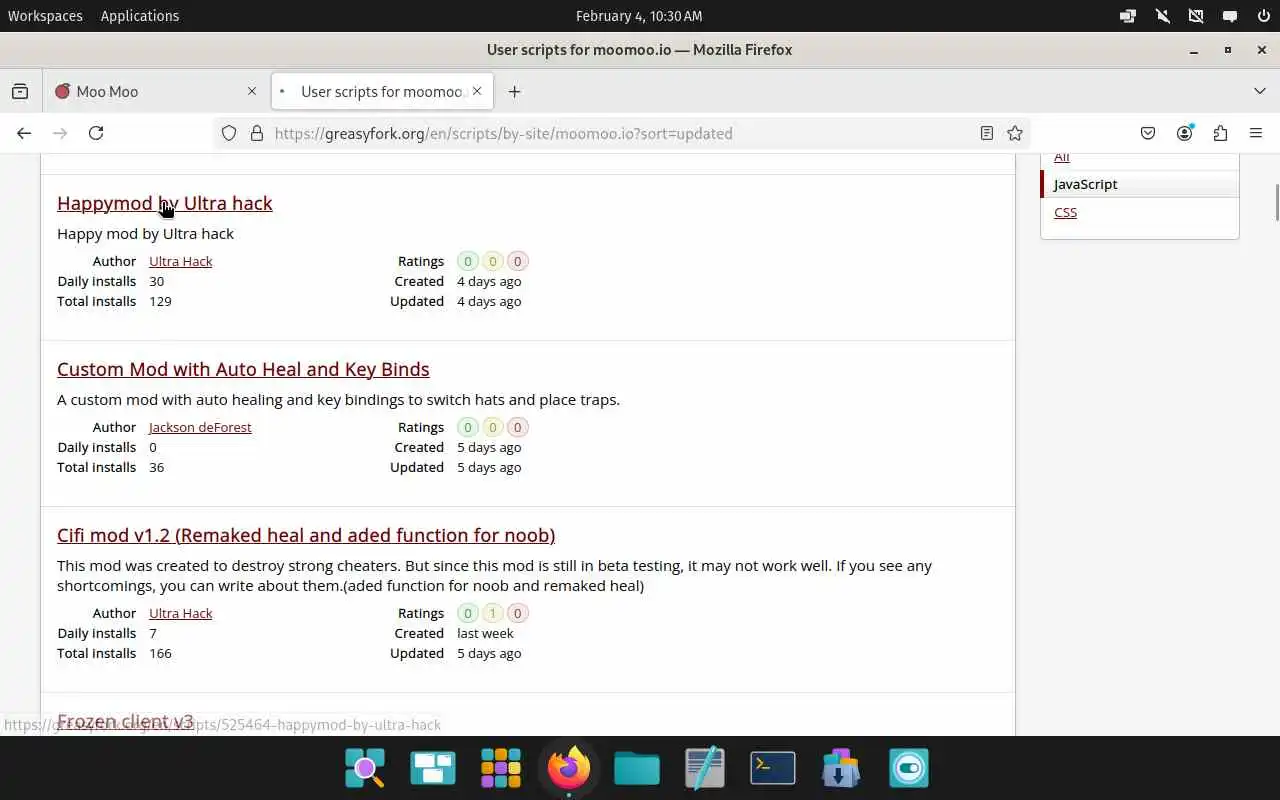Viewport: 1280px width, 800px height.
Task: Open the workspaces overview dock icon
Action: pos(433,768)
